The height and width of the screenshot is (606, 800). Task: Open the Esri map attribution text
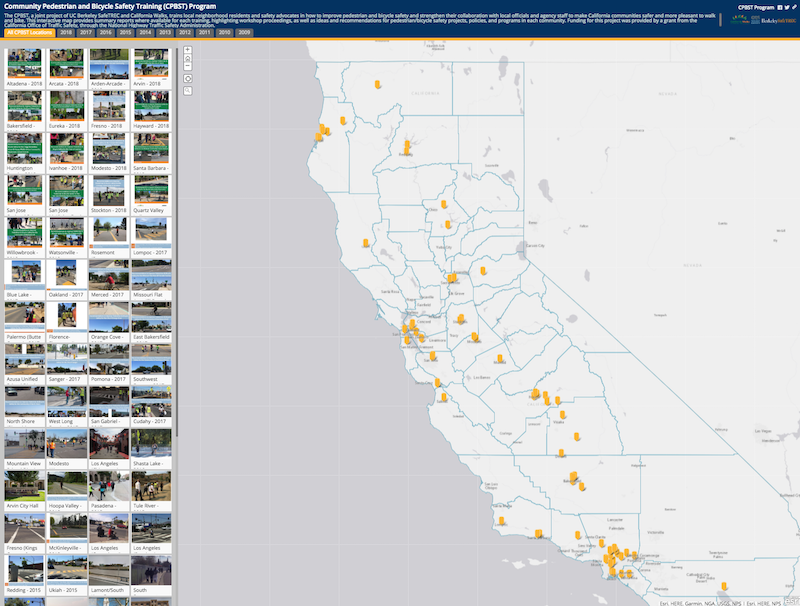point(720,603)
